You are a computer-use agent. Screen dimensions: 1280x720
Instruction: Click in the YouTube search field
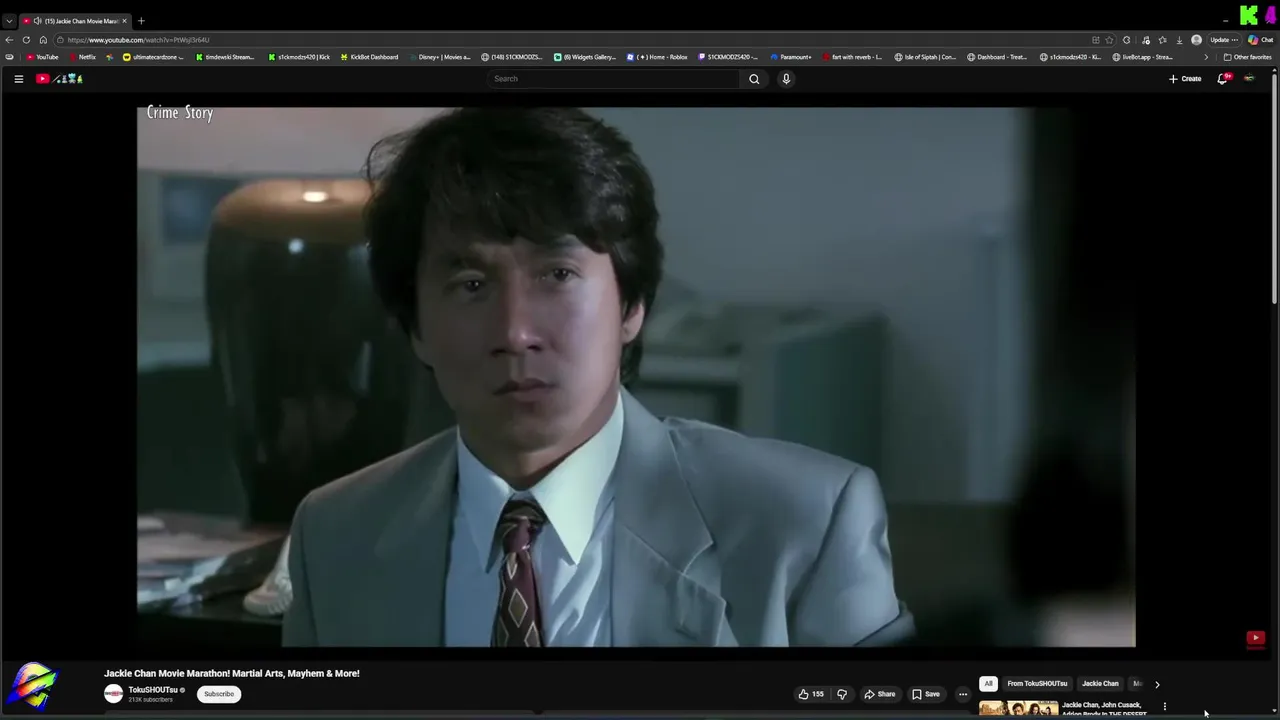(x=615, y=79)
